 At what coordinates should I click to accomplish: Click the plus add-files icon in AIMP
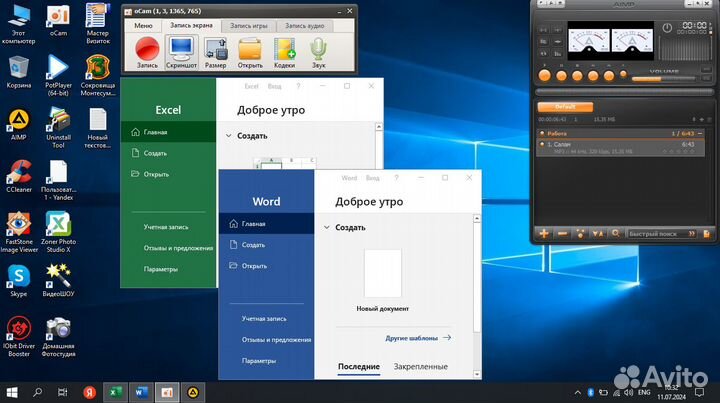544,233
